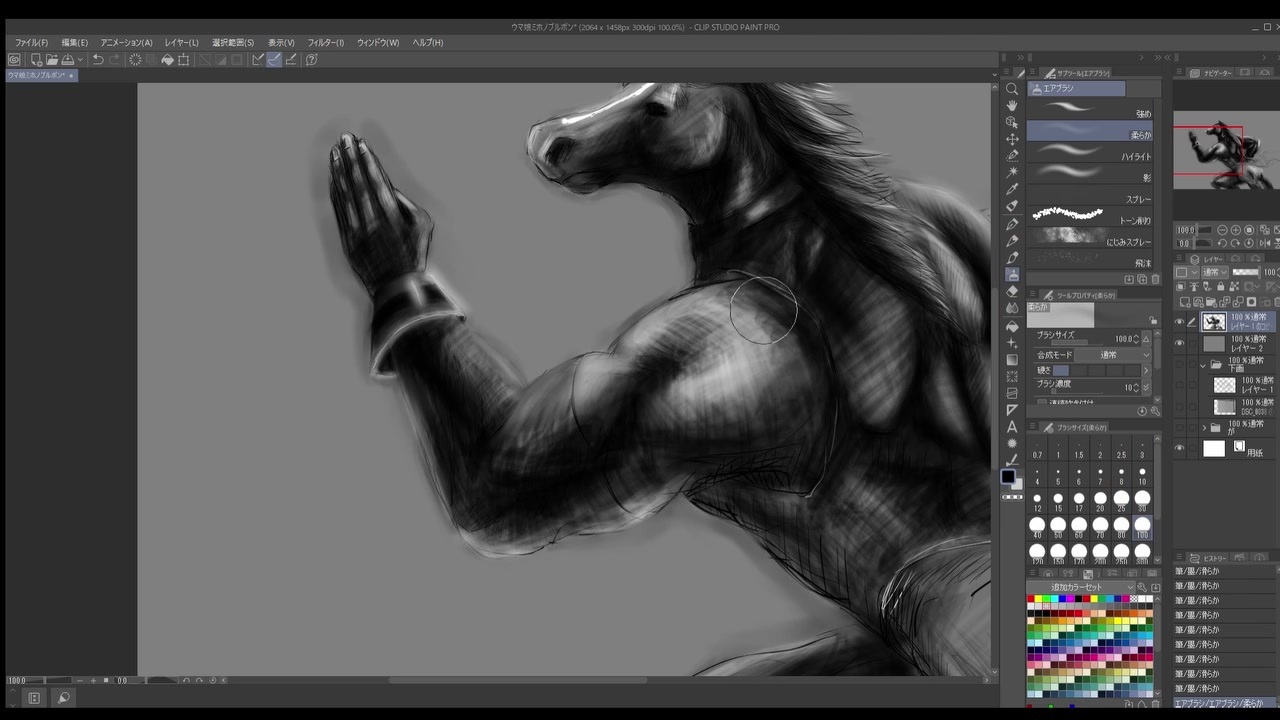Select the Hand move tool

pos(1012,105)
